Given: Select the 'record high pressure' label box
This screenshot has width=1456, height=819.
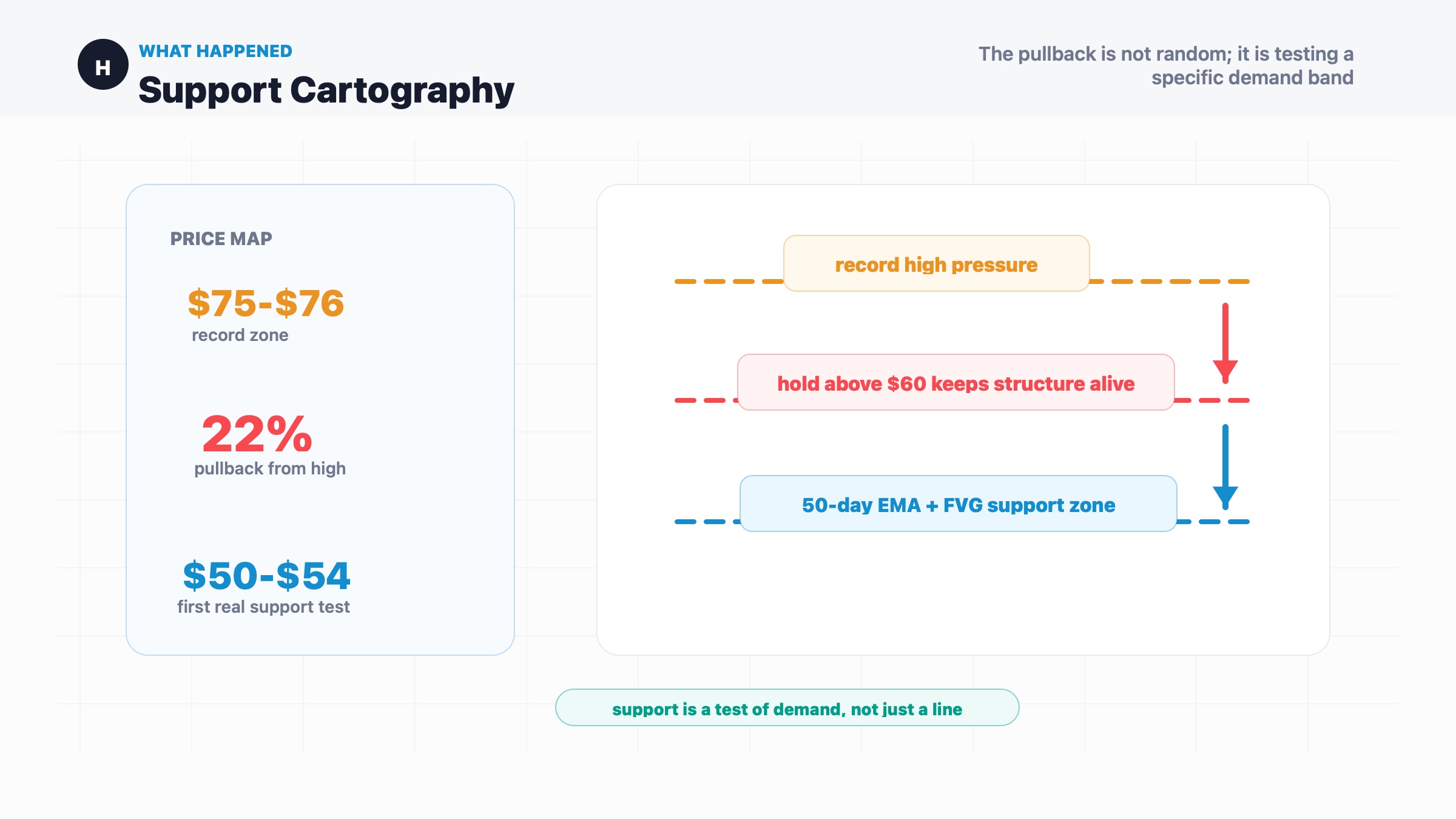Looking at the screenshot, I should pyautogui.click(x=937, y=263).
